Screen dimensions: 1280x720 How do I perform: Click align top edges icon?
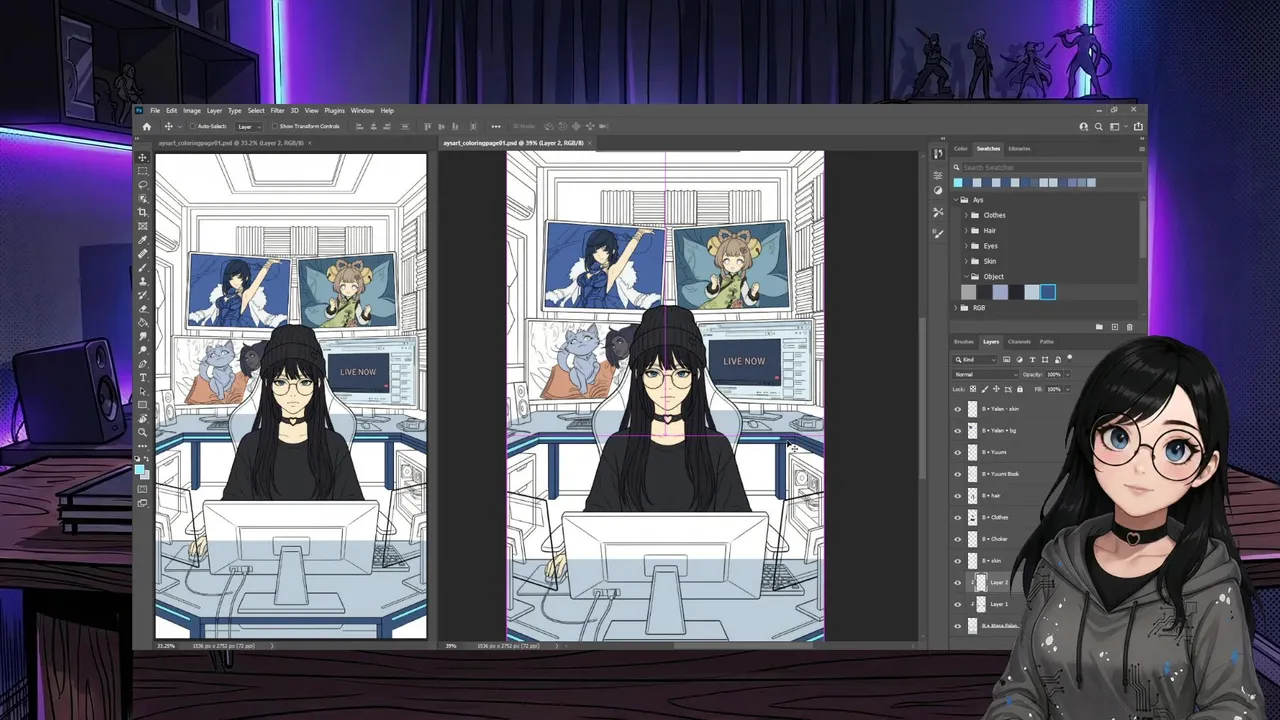[427, 126]
